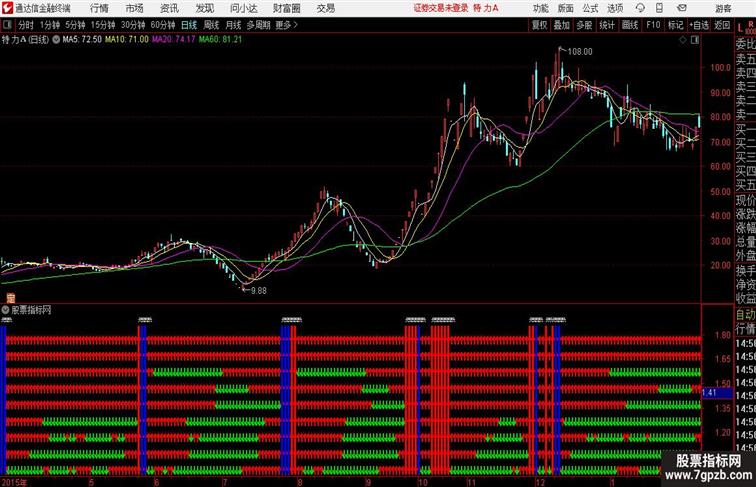This screenshot has width=756, height=487.
Task: Open the 功能 menu
Action: [540, 8]
